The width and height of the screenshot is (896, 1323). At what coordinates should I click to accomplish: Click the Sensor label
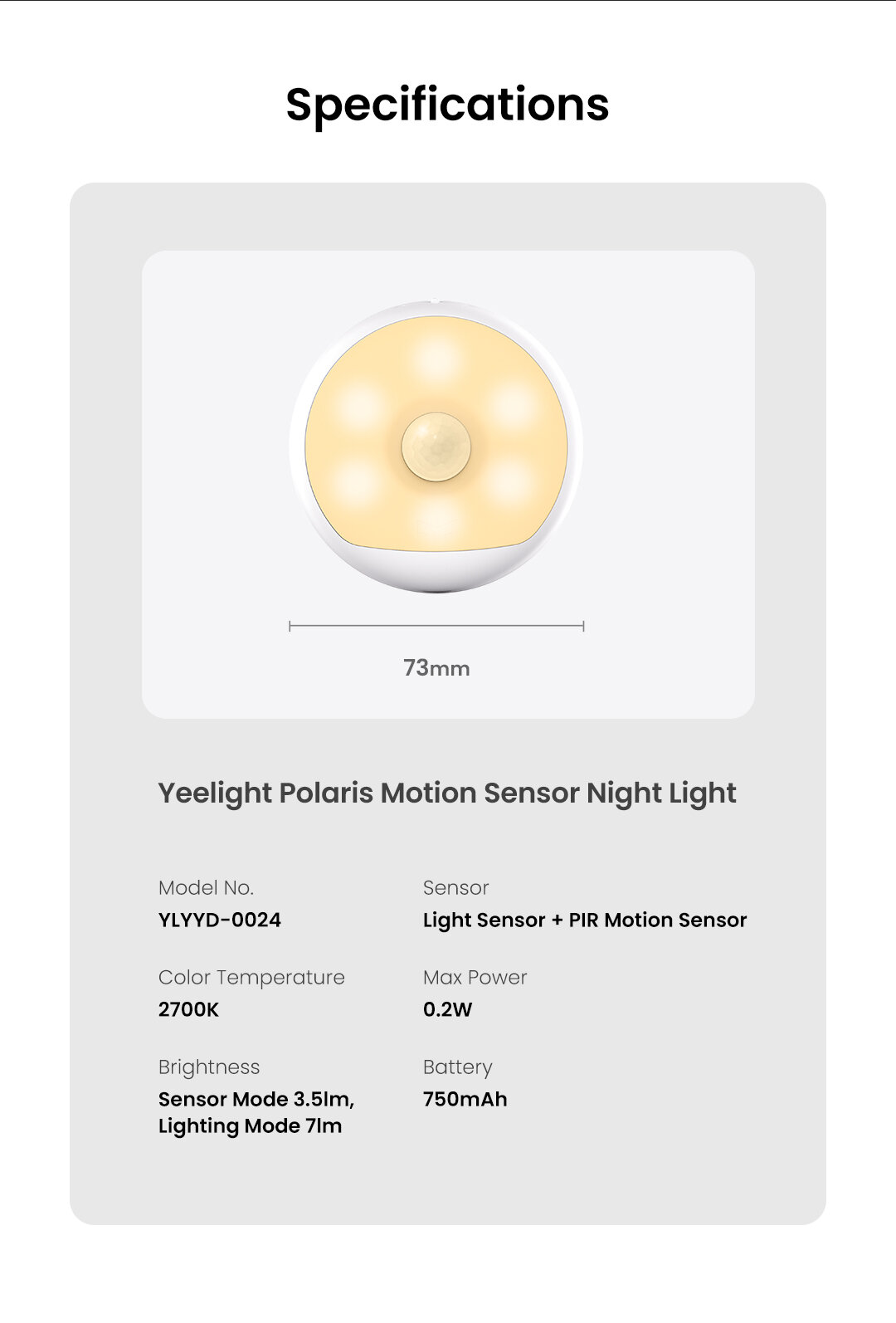click(455, 888)
